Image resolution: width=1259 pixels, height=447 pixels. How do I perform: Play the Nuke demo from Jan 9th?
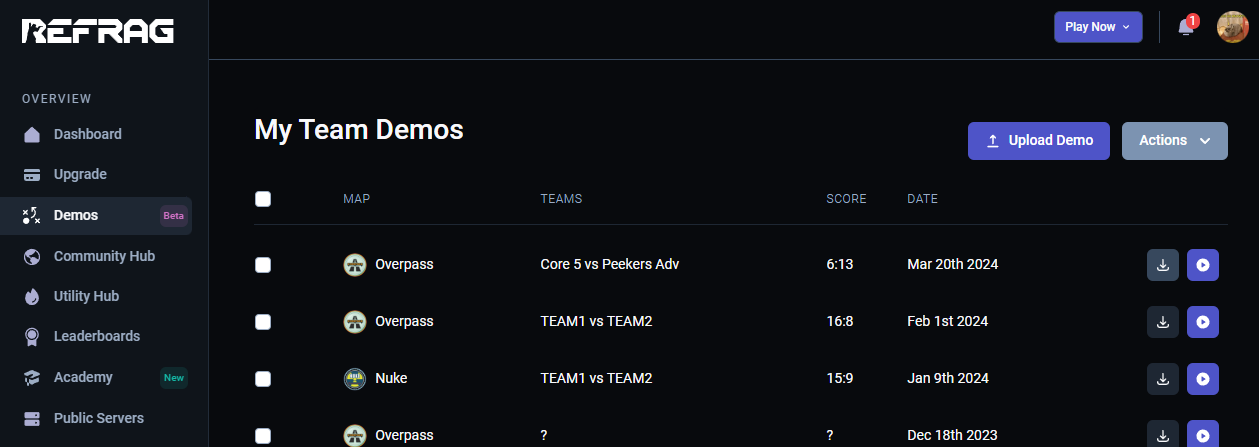(1203, 379)
